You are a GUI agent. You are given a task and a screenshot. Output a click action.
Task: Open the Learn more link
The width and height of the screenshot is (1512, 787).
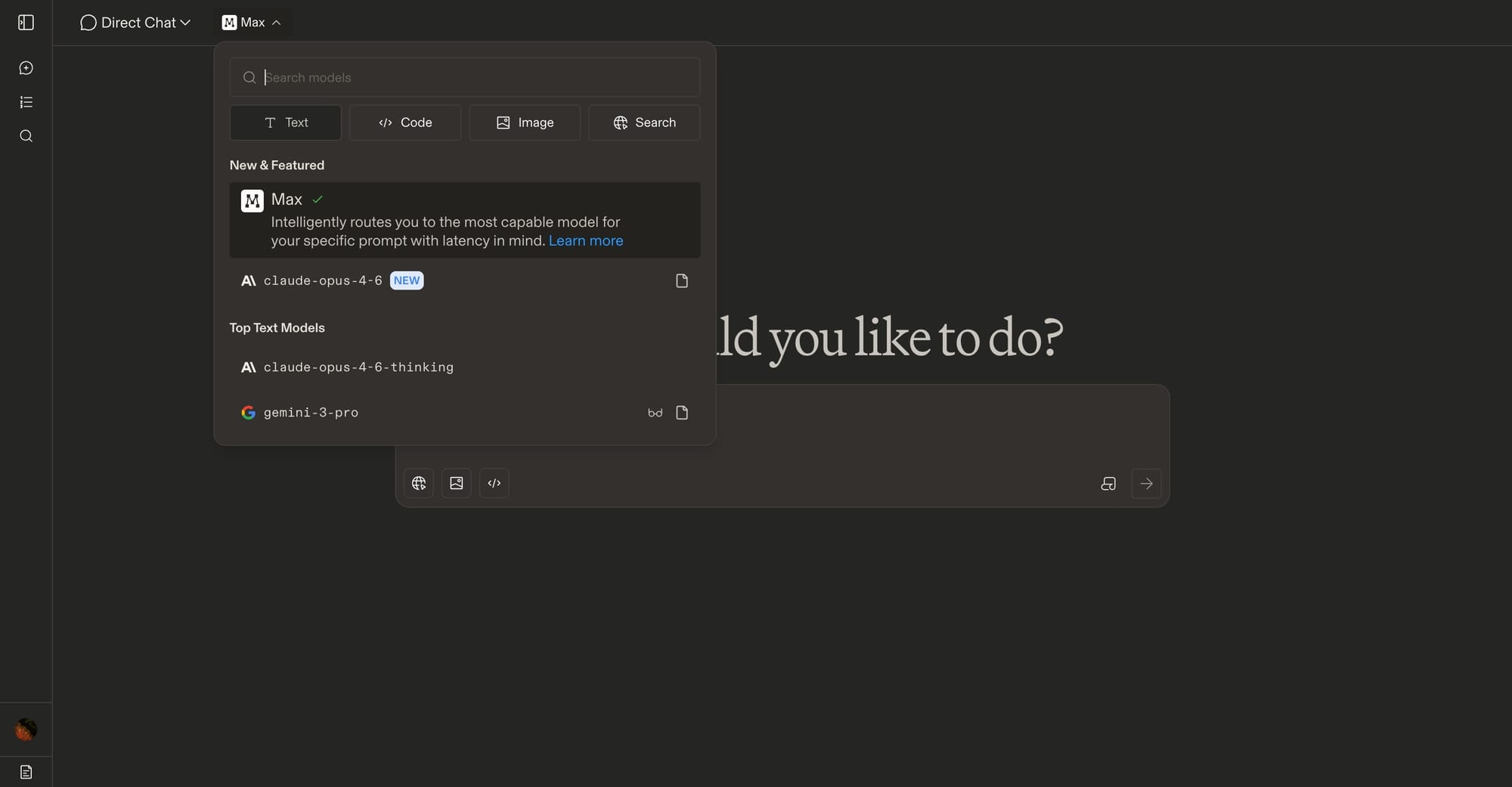point(585,241)
